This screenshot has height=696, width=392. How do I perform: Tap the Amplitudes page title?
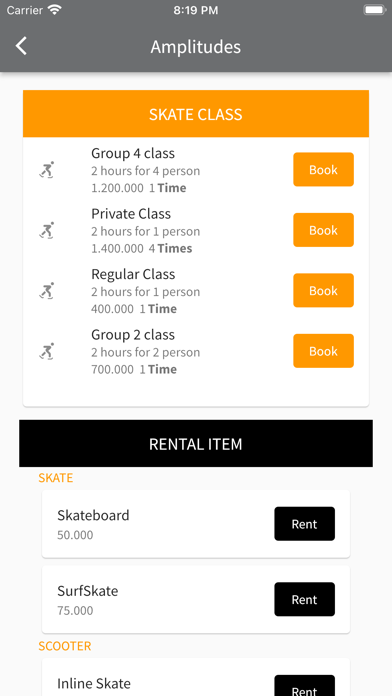click(196, 47)
